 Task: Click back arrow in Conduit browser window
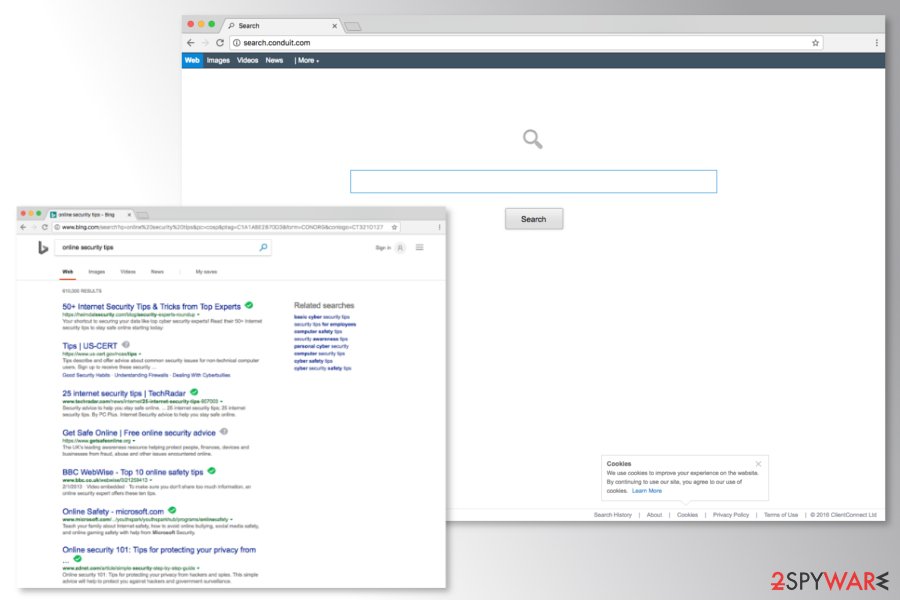191,42
